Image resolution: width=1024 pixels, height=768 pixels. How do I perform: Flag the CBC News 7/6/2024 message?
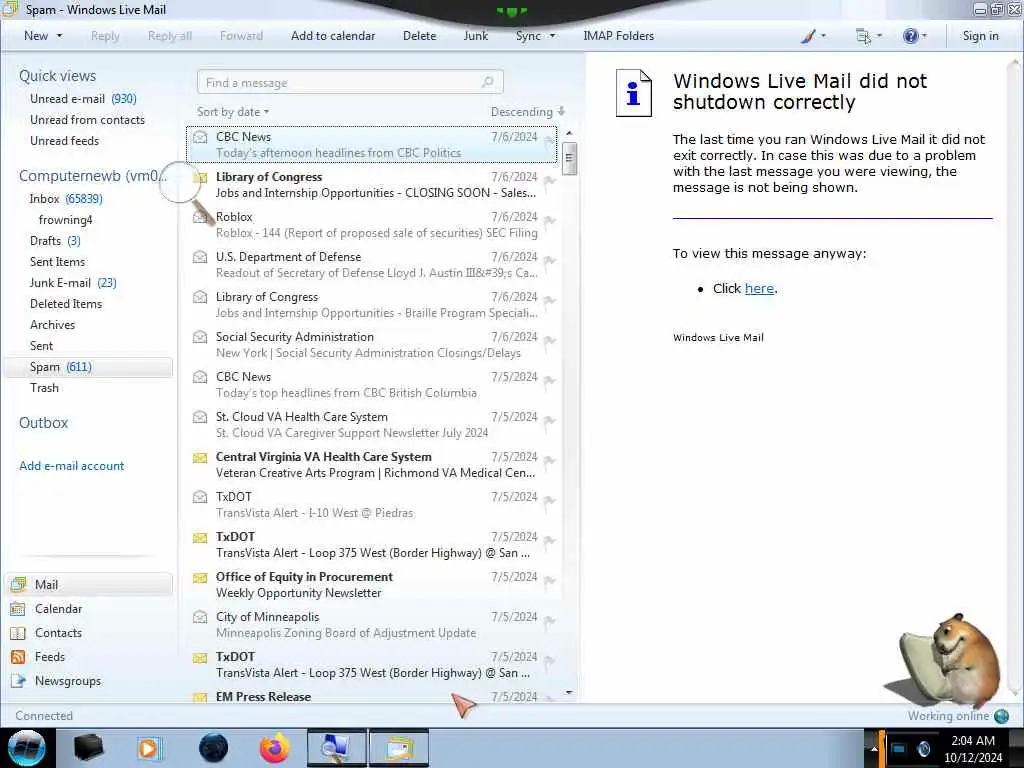pos(549,141)
